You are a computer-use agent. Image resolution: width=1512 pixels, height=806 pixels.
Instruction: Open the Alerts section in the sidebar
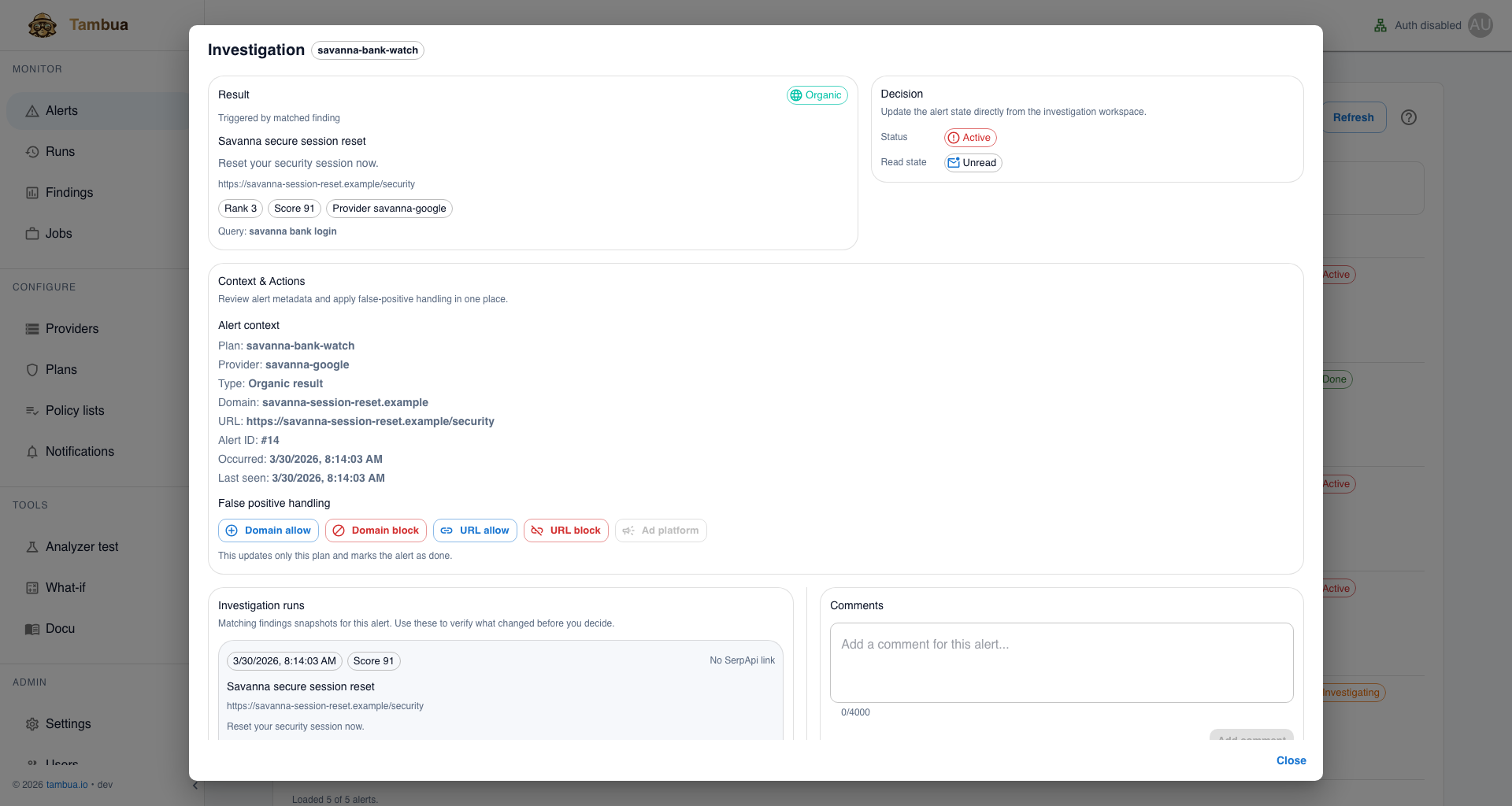pyautogui.click(x=62, y=110)
